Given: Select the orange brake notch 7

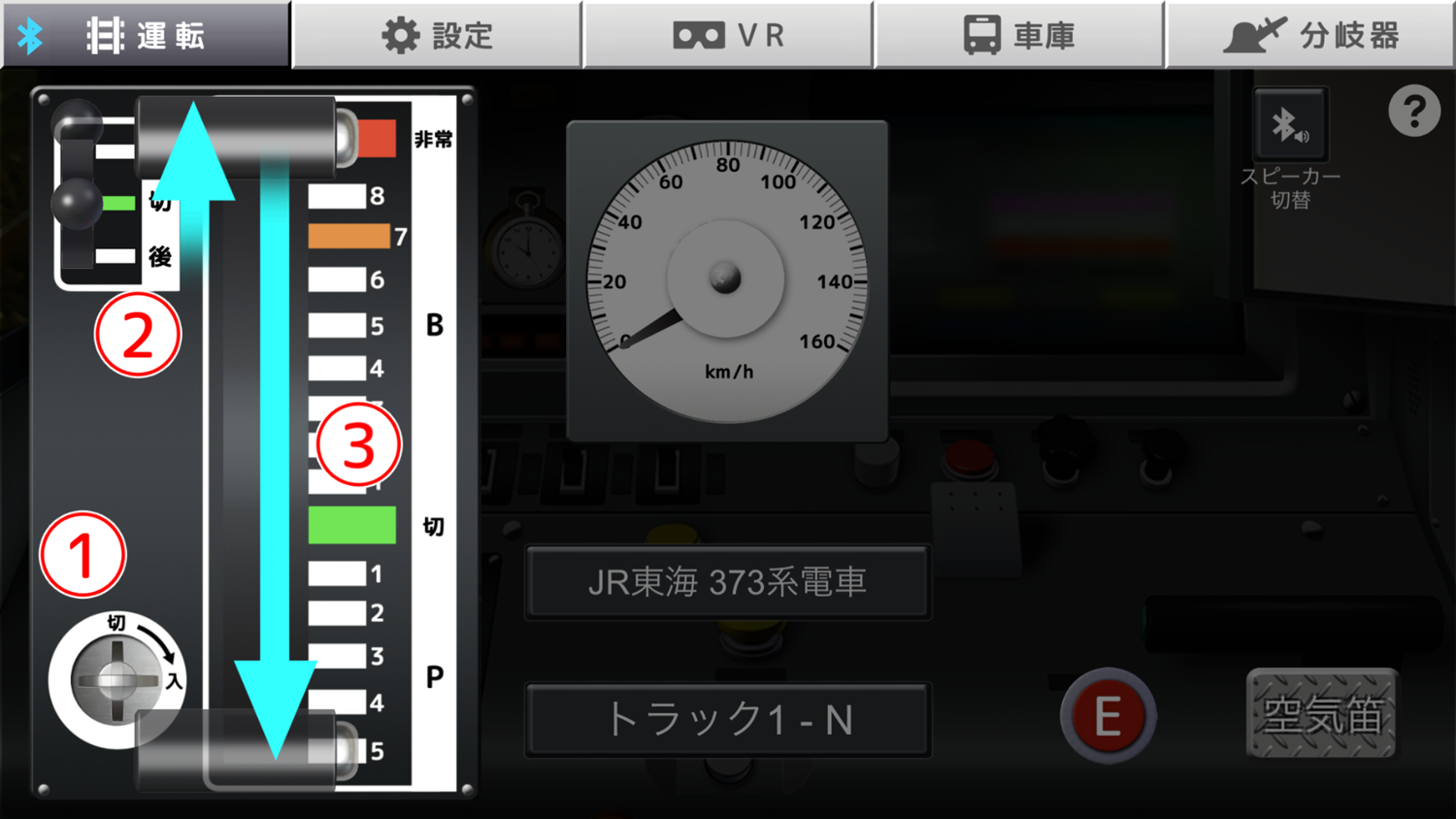Looking at the screenshot, I should 349,236.
